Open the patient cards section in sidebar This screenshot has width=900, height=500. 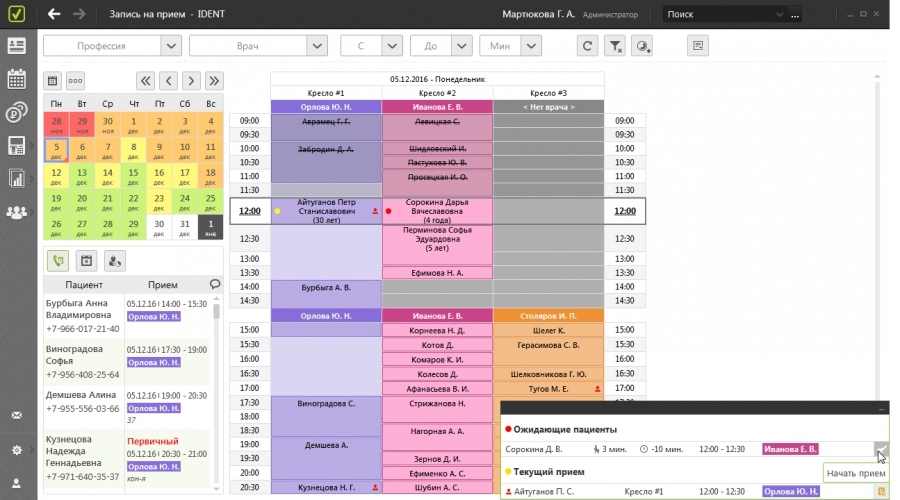tap(17, 46)
